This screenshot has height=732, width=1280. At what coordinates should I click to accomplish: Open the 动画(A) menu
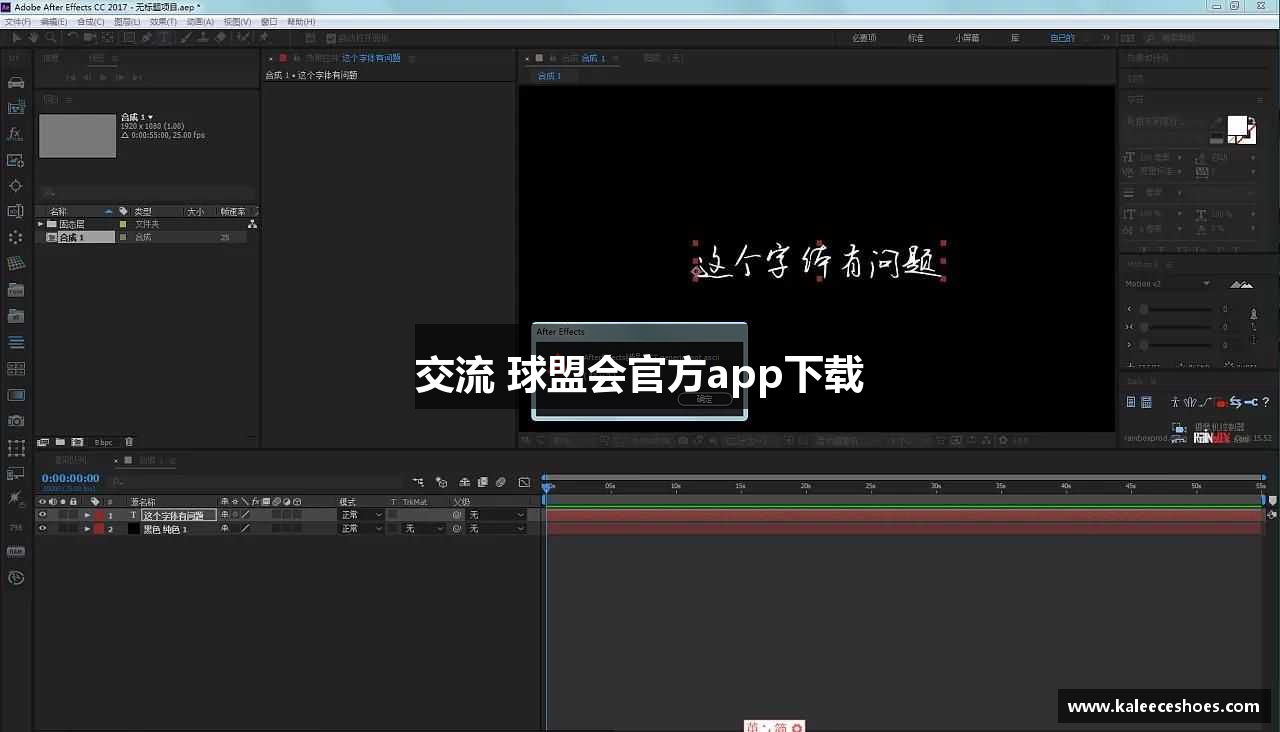tap(200, 21)
